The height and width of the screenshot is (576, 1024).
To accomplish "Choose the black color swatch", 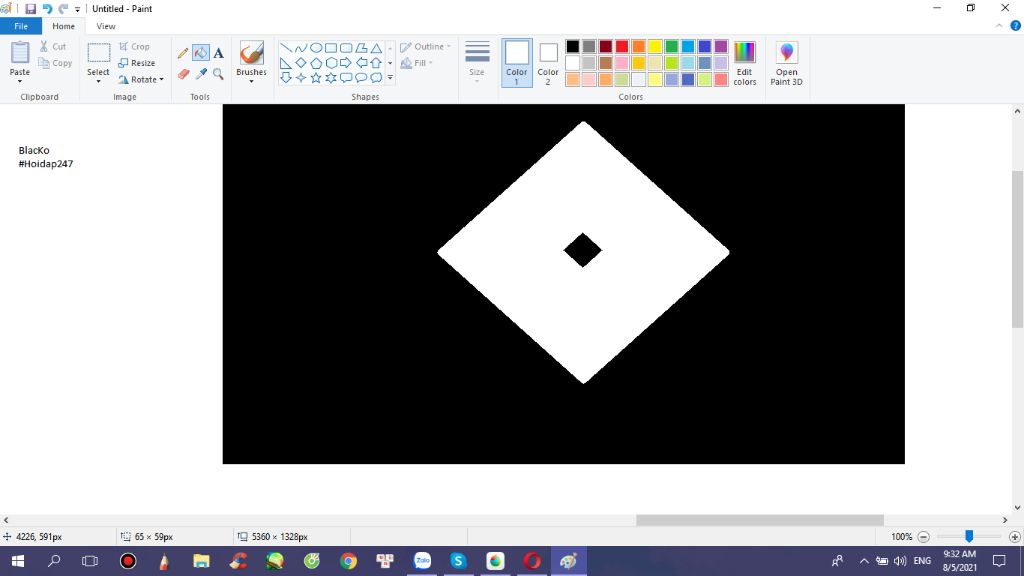I will (x=573, y=46).
